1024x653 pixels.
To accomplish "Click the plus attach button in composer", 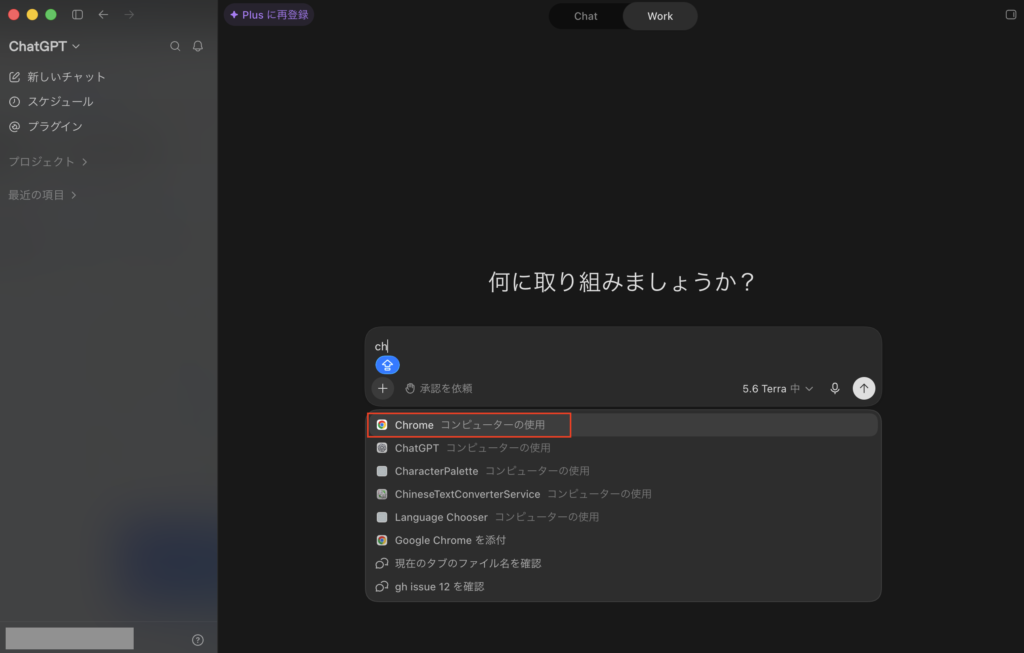I will [383, 389].
